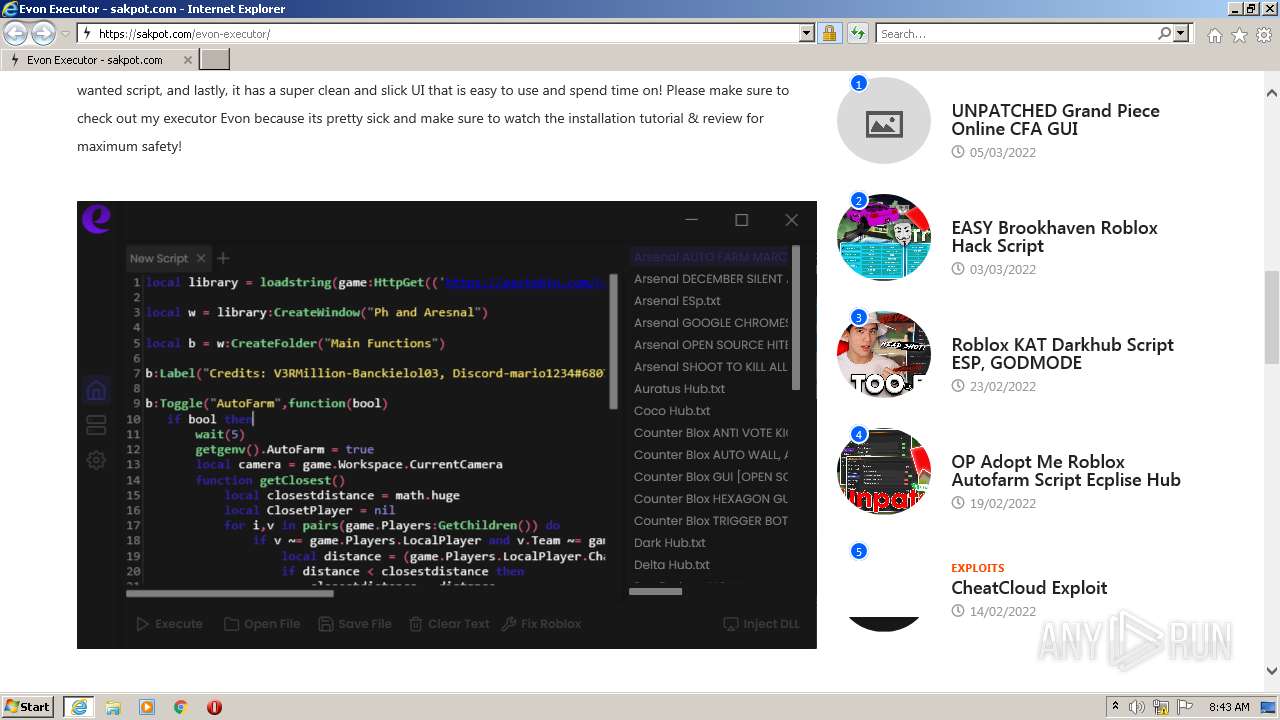This screenshot has height=720, width=1280.
Task: Click the Evon script hub sidebar icon
Action: [96, 425]
